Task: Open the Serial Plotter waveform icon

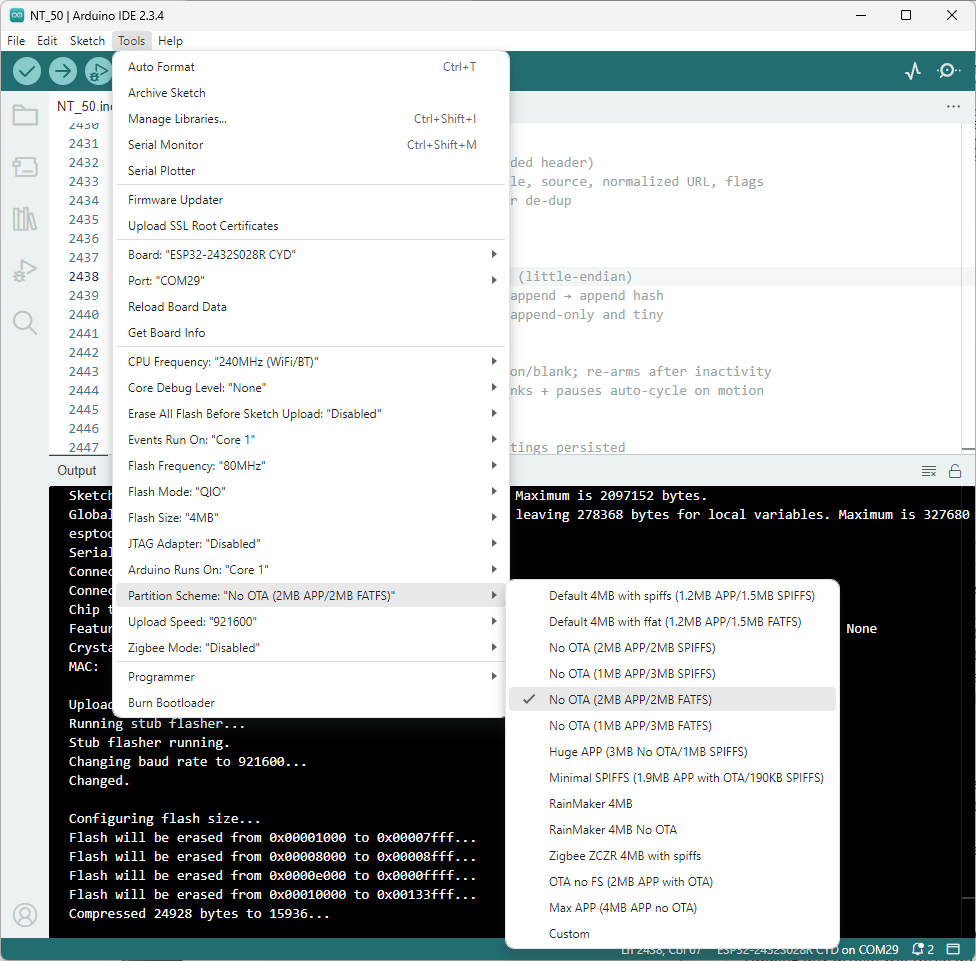Action: coord(912,71)
